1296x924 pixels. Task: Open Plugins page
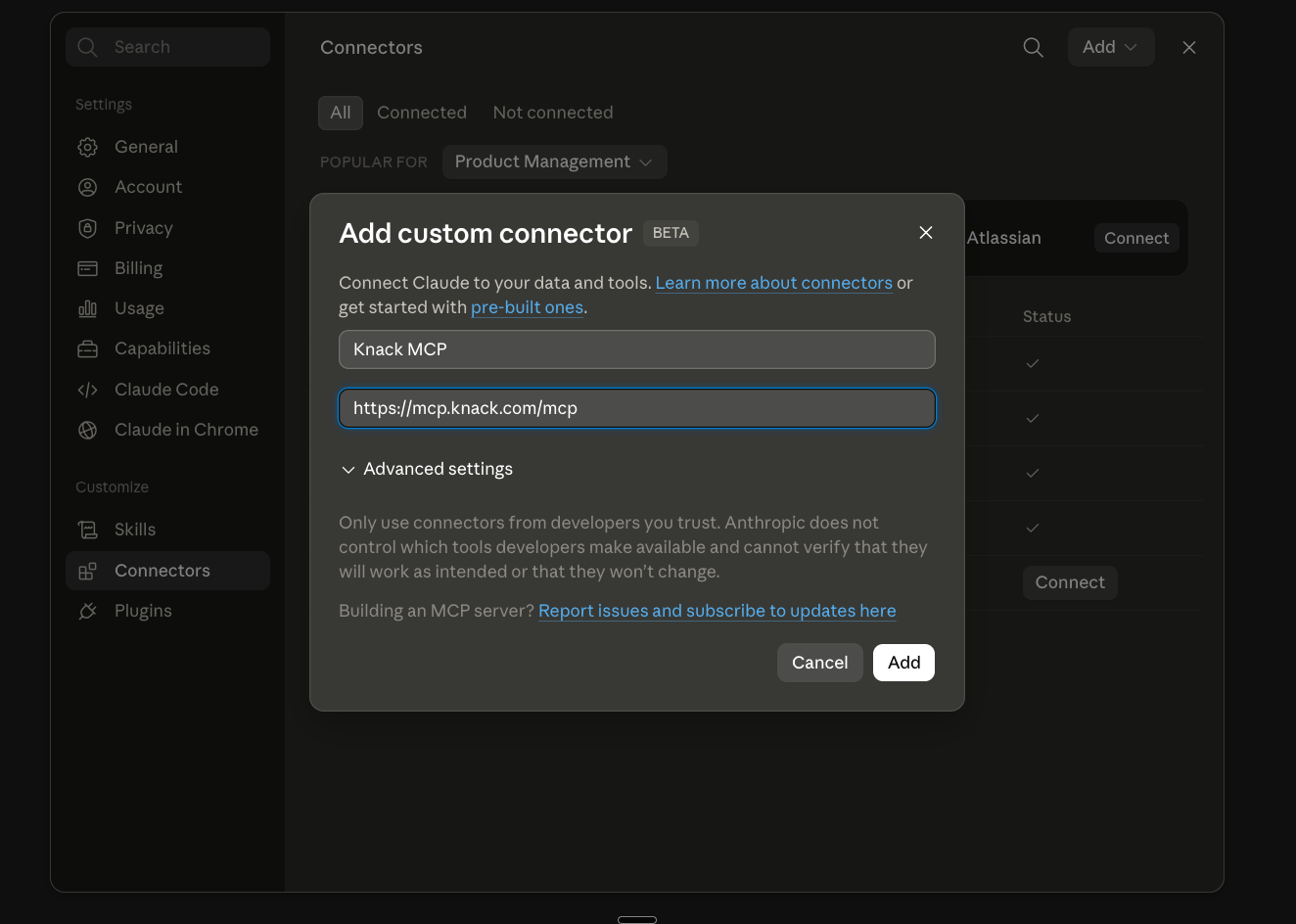pos(167,611)
